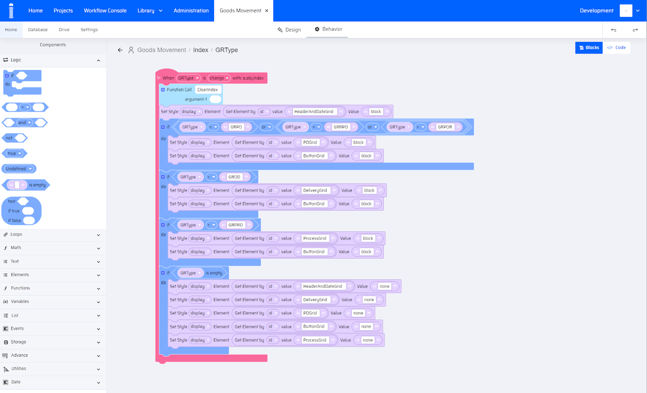The image size is (647, 393).
Task: Open the Workflow Console menu
Action: point(105,11)
